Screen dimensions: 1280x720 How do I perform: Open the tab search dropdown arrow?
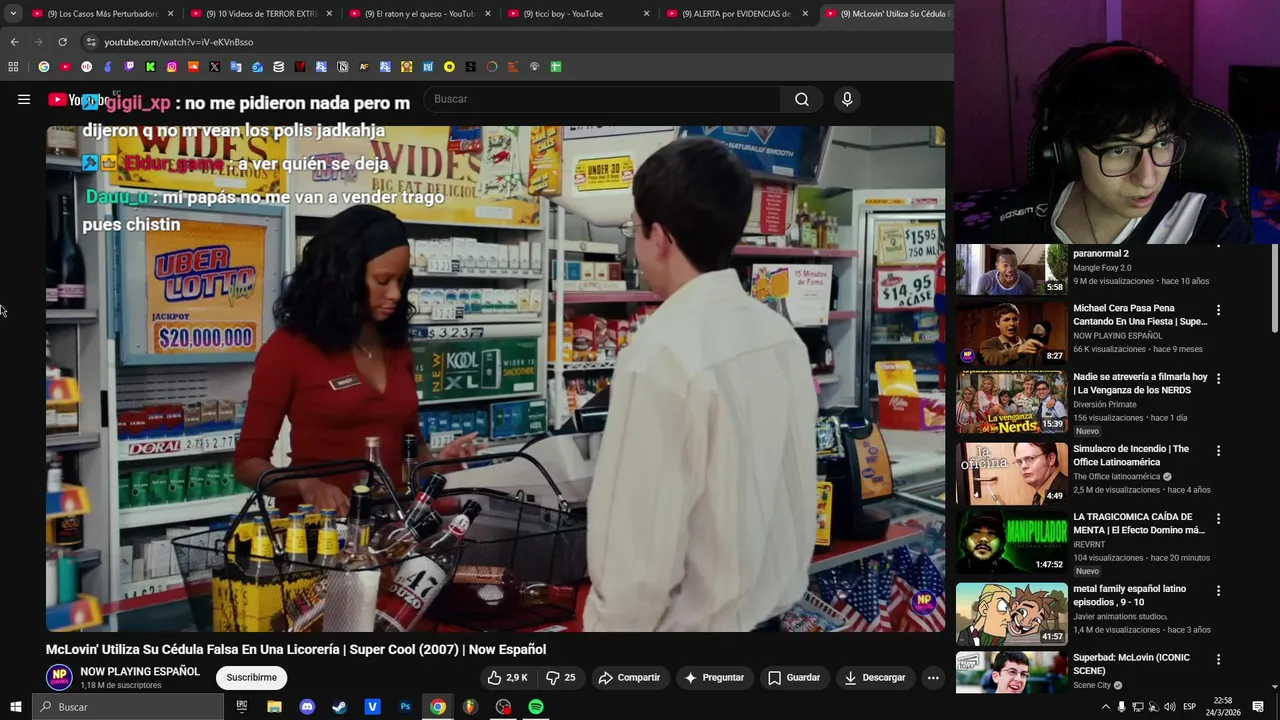click(x=13, y=14)
